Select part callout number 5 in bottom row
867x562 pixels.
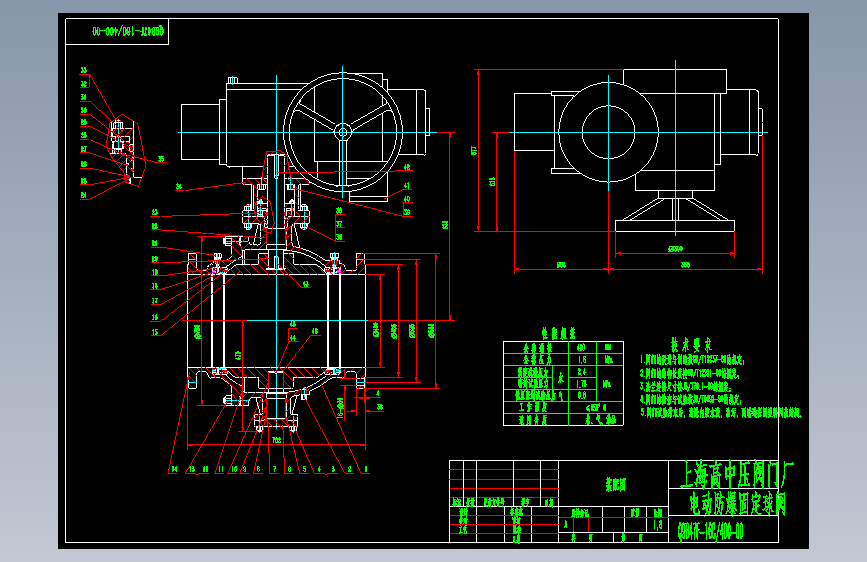point(304,469)
